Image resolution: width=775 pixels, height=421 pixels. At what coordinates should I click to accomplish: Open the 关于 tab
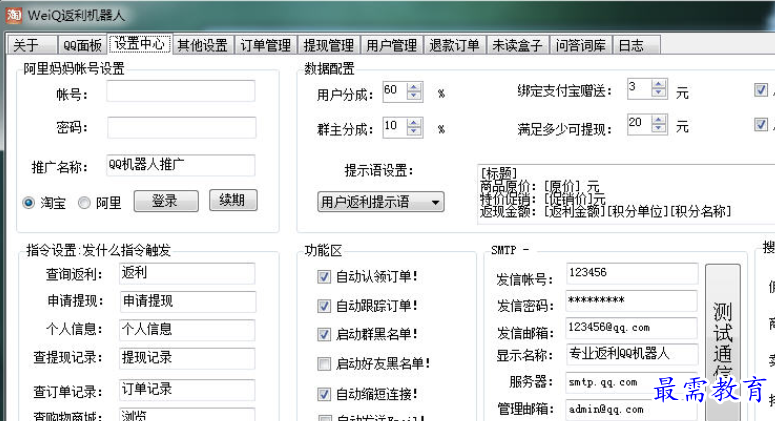pyautogui.click(x=32, y=45)
